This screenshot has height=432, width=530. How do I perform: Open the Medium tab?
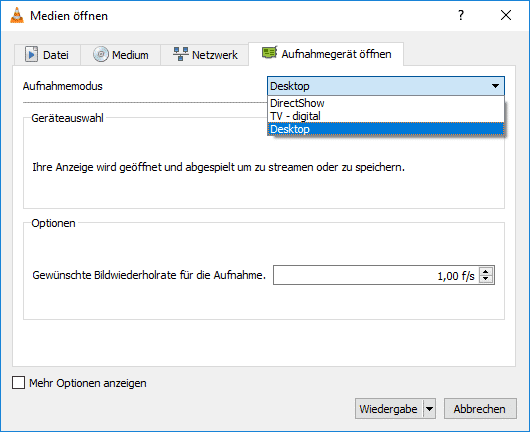(x=120, y=54)
